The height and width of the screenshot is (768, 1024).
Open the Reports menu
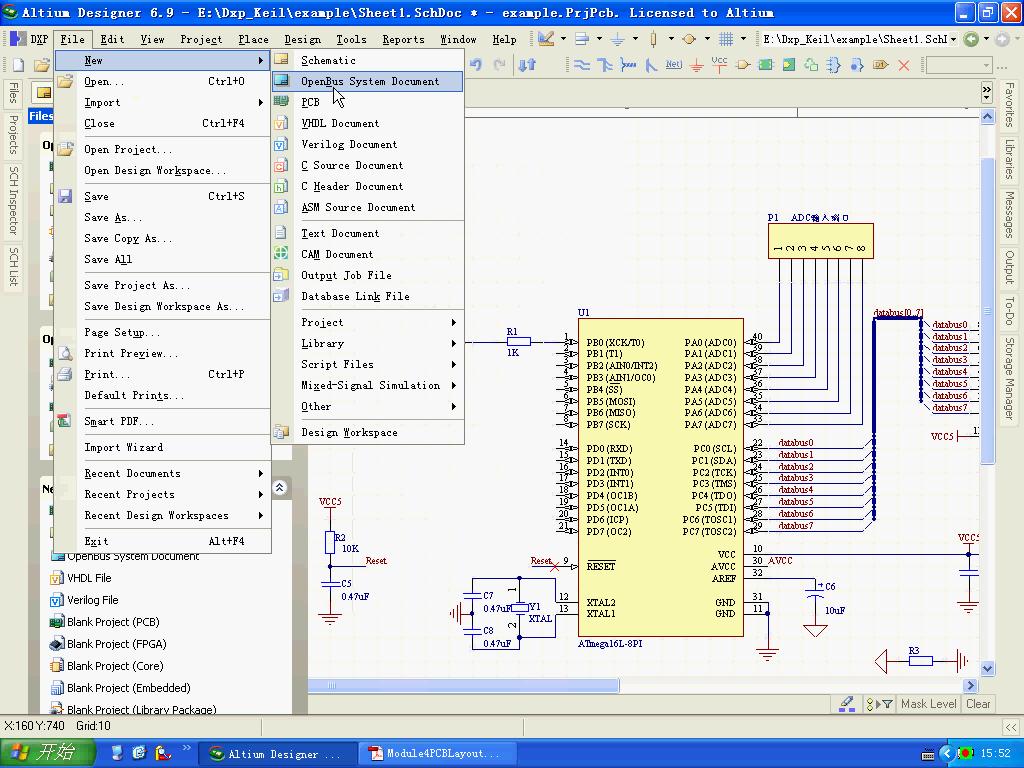point(403,39)
